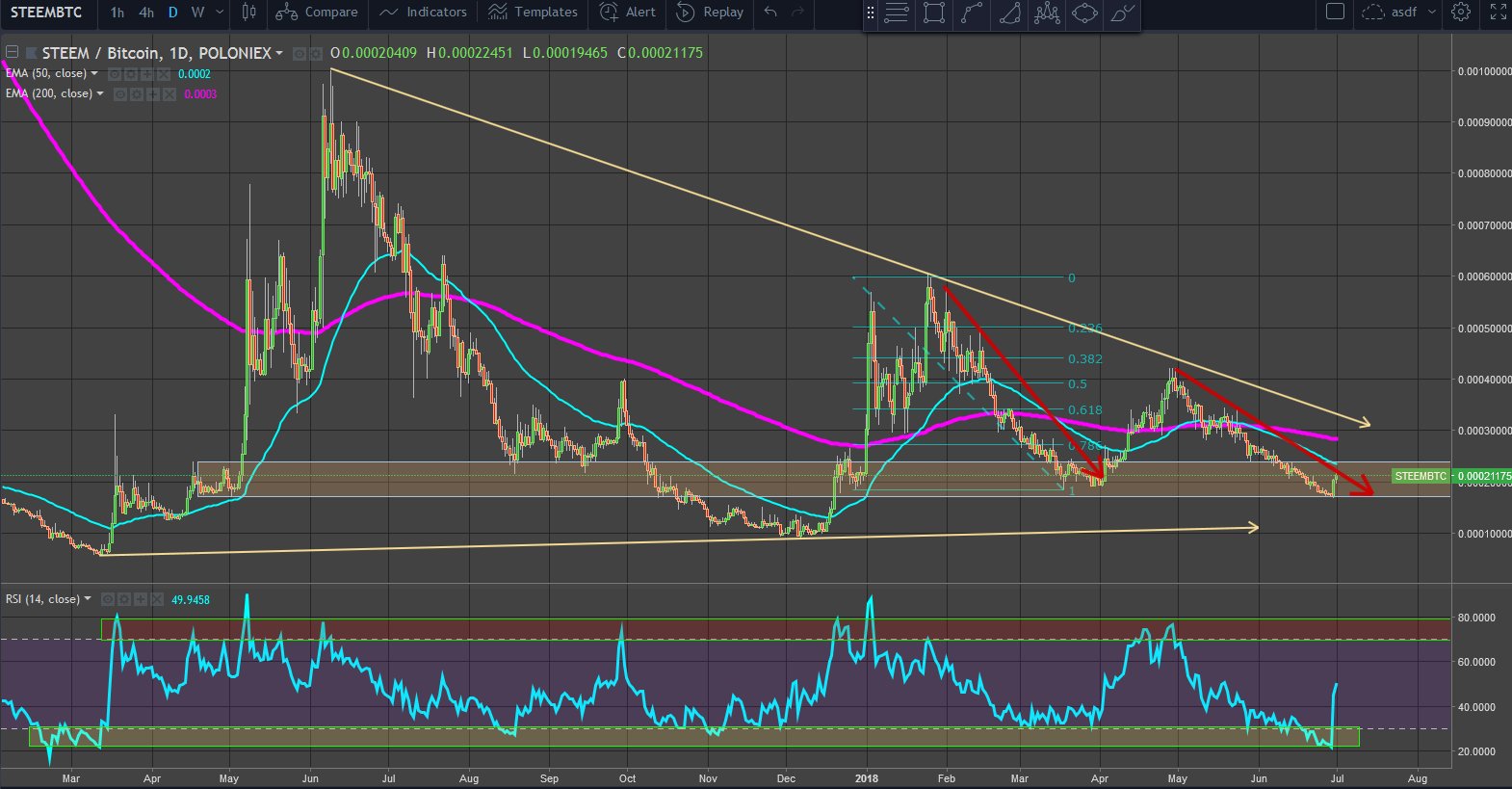Click the 0.618 Fibonacci level label

point(1085,410)
